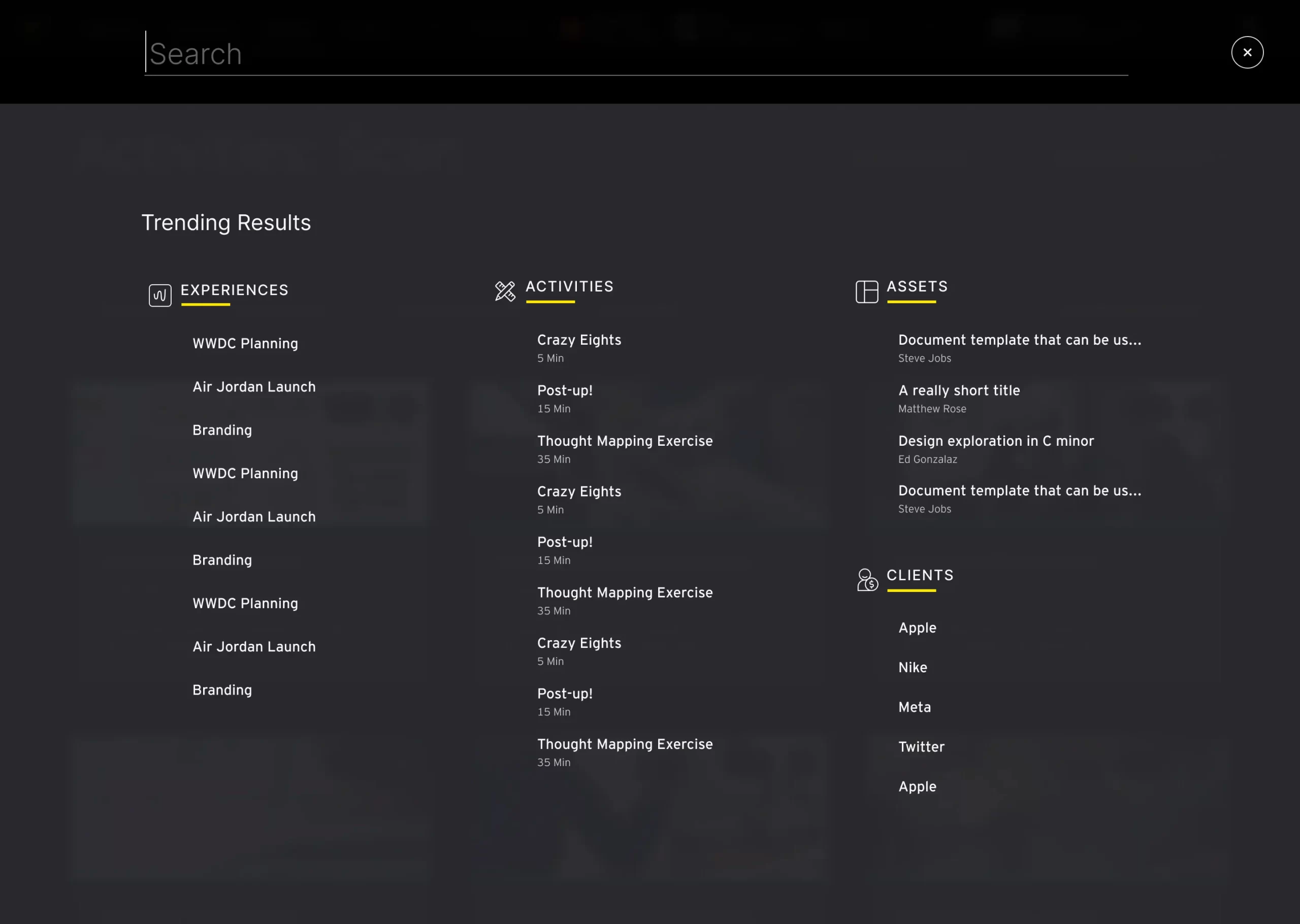Choose the third Air Jordan Launch result
Screen dimensions: 1300x924
pyautogui.click(x=254, y=646)
